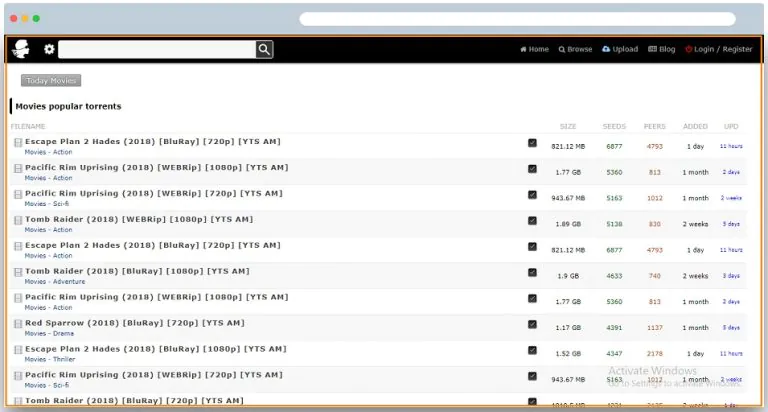768x412 pixels.
Task: Open Adventure category under Tomb Raider BluRay 1080p
Action: click(69, 282)
